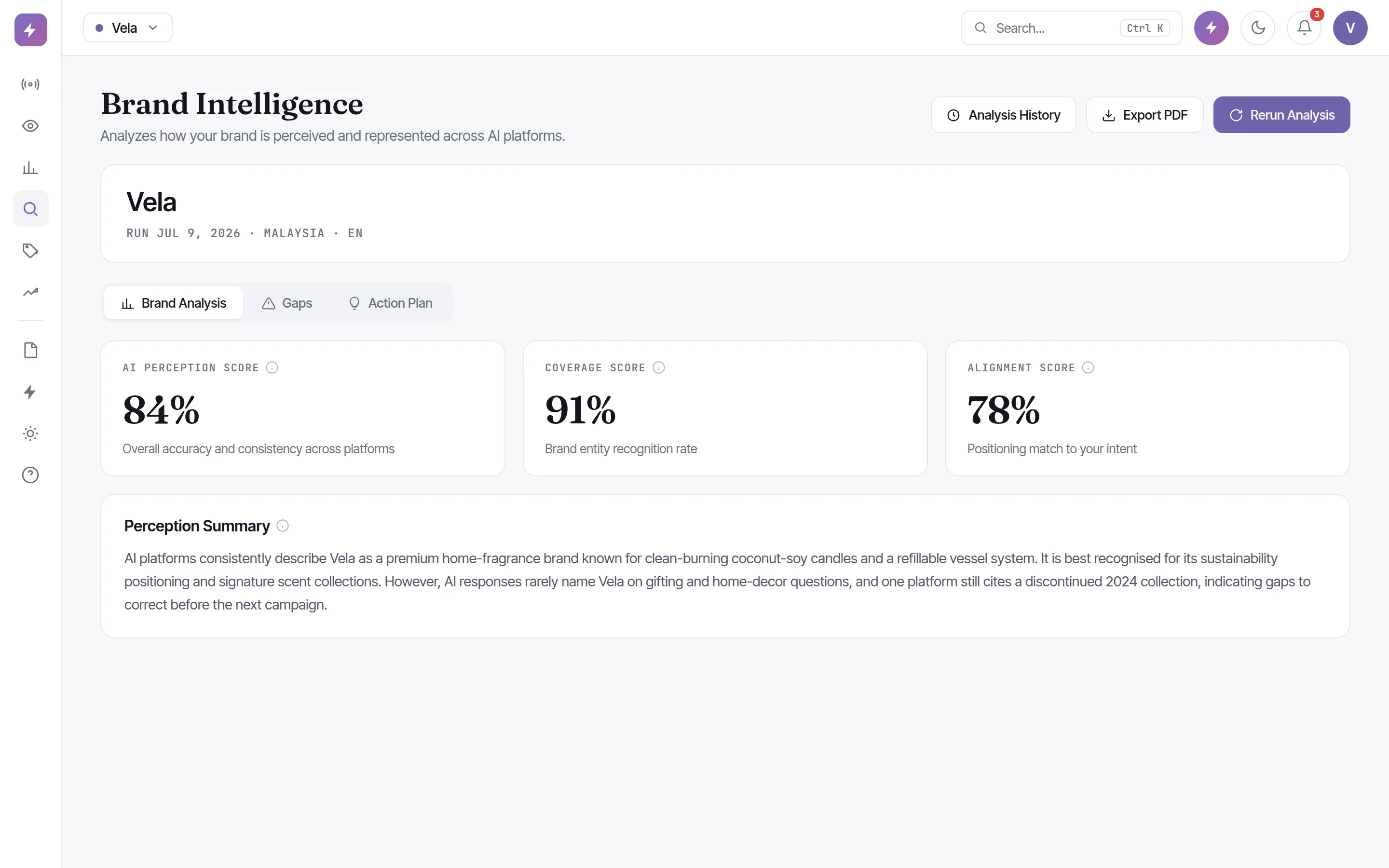This screenshot has height=868, width=1389.
Task: Click the Perception Summary heading
Action: 197,526
